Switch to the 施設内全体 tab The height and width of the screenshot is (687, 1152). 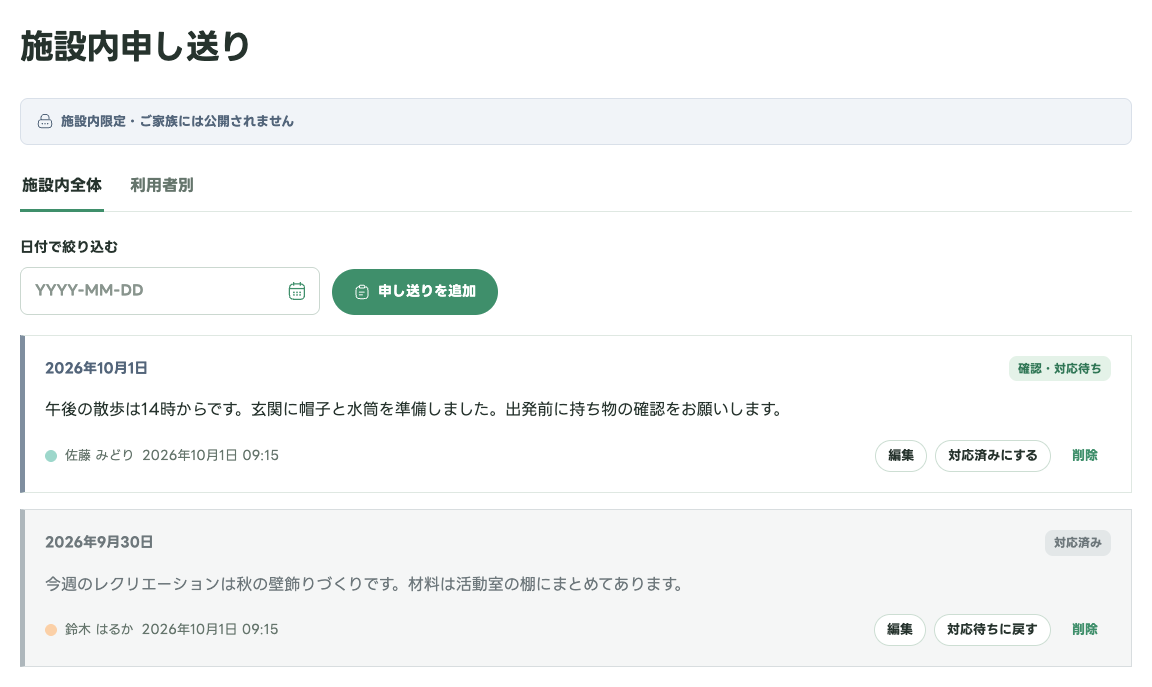tap(62, 185)
